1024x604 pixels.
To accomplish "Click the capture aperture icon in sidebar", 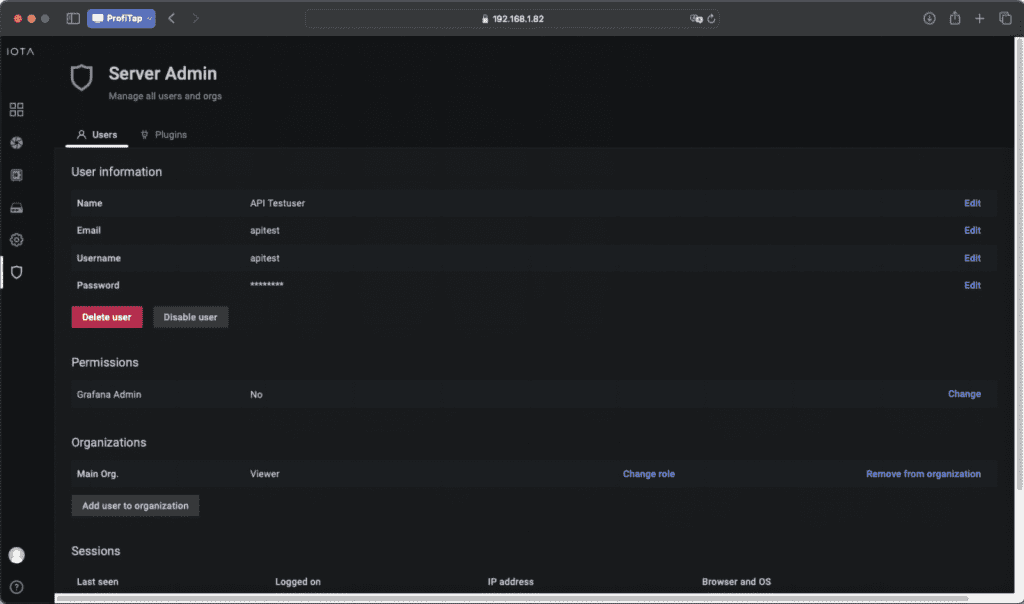I will click(x=16, y=143).
